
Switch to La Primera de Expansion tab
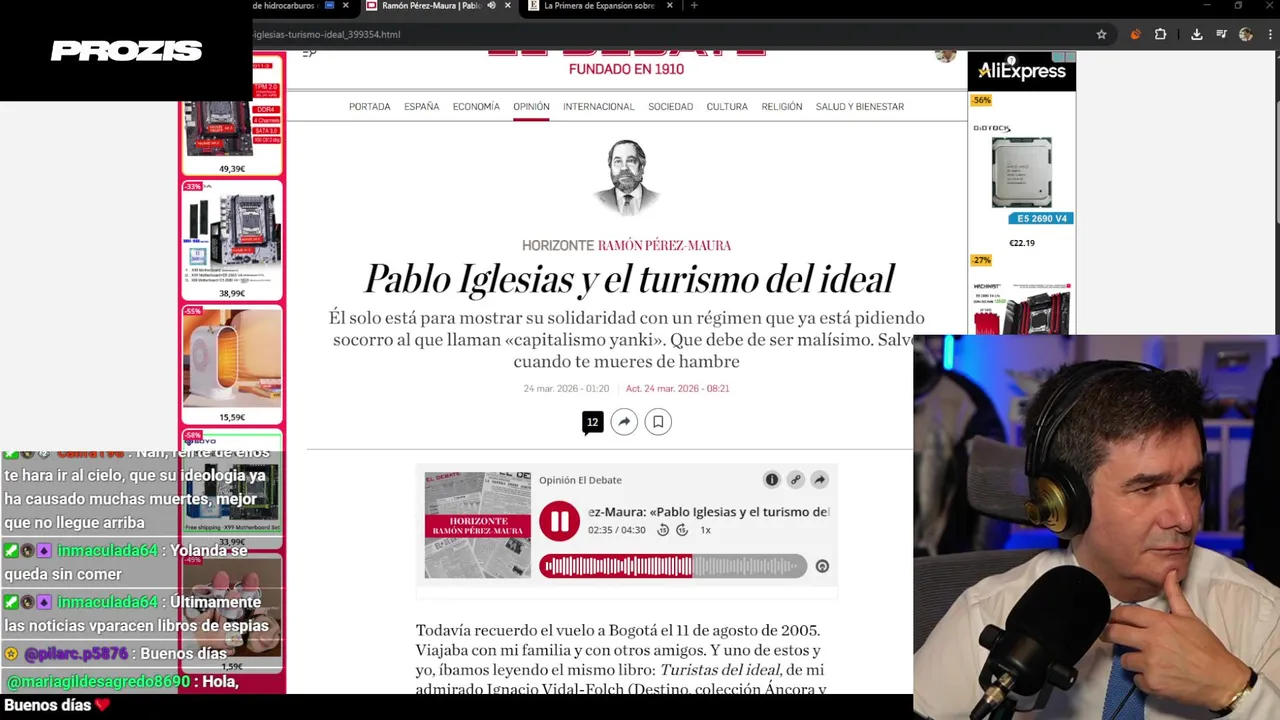pos(599,6)
